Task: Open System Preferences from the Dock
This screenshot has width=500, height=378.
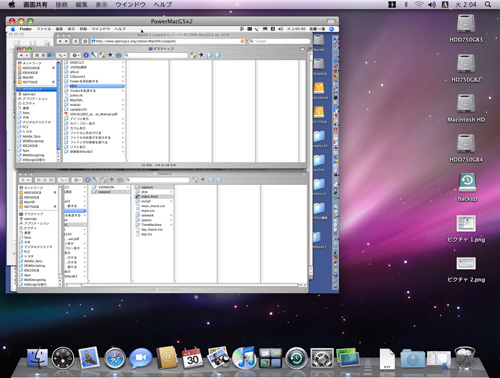Action: pyautogui.click(x=322, y=358)
